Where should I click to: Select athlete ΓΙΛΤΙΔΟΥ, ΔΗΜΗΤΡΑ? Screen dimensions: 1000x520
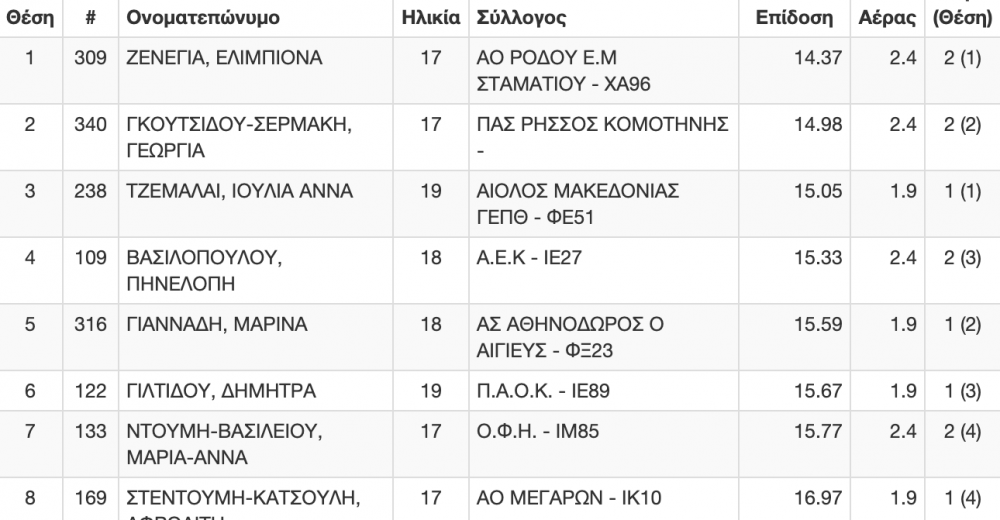click(x=221, y=390)
